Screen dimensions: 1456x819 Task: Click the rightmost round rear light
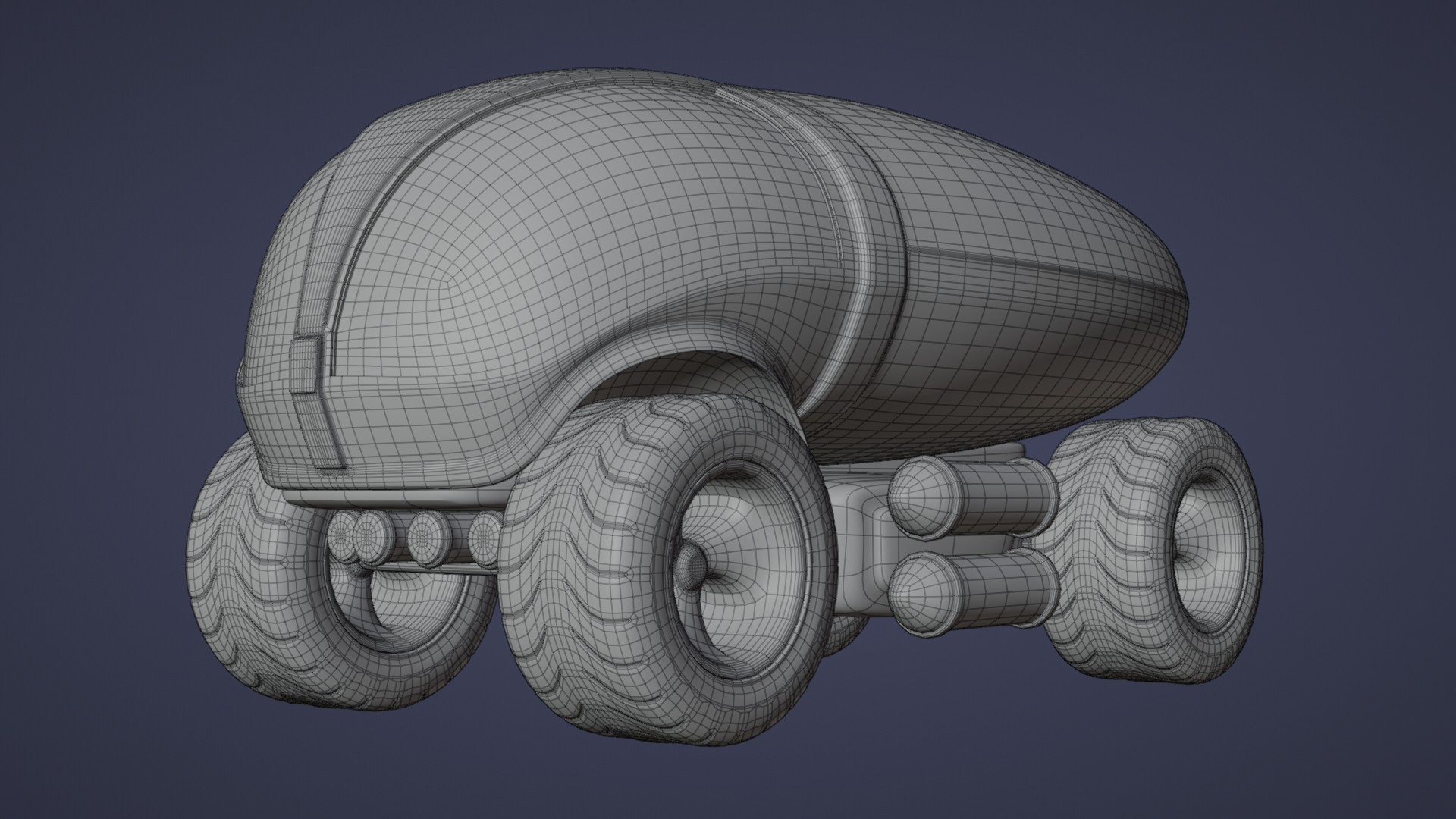coord(483,538)
